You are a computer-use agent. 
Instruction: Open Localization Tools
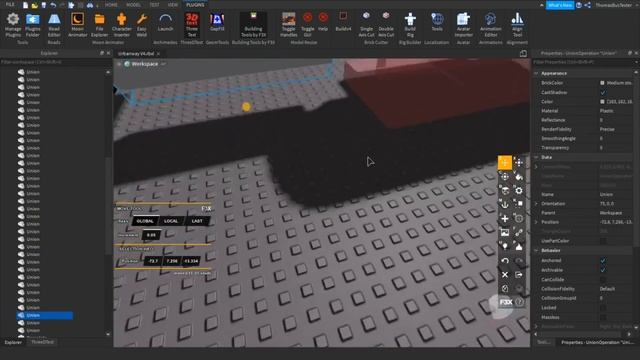(437, 23)
